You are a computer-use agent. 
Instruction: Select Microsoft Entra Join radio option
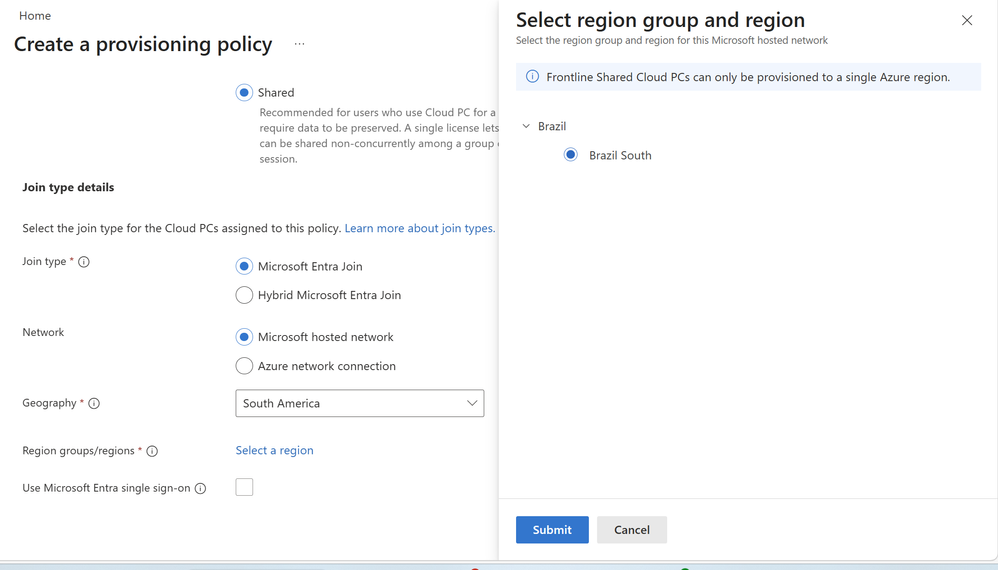[244, 266]
